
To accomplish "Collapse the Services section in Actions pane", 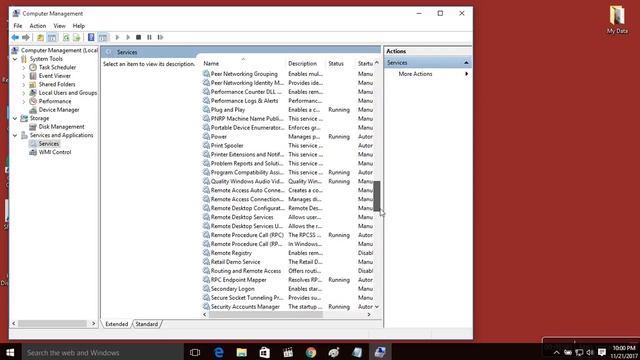I will pos(466,63).
